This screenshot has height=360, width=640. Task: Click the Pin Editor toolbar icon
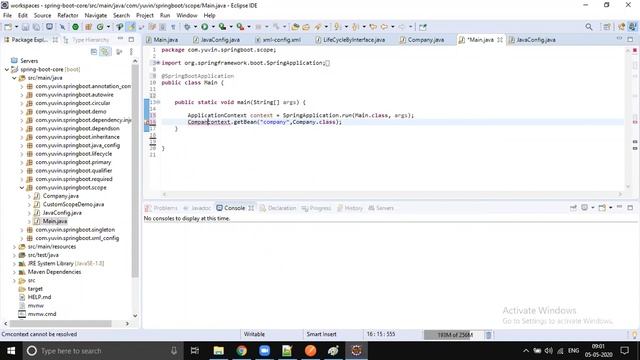pos(423,27)
